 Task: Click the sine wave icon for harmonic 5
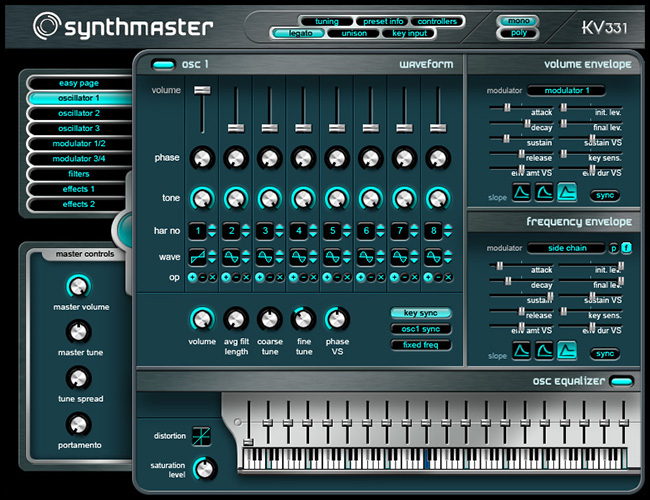tap(332, 257)
